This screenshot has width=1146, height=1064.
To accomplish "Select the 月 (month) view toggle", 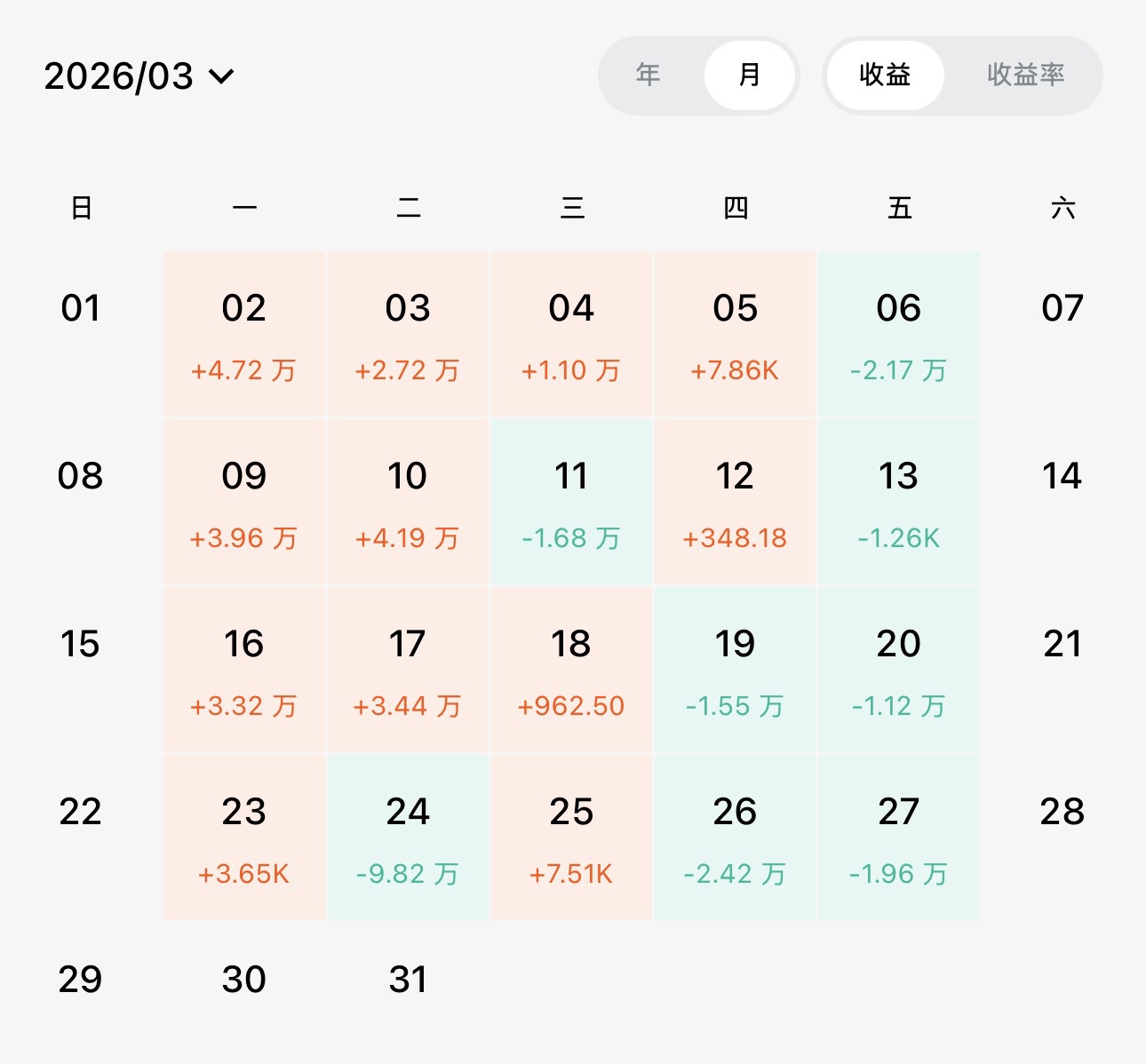I will coord(750,75).
